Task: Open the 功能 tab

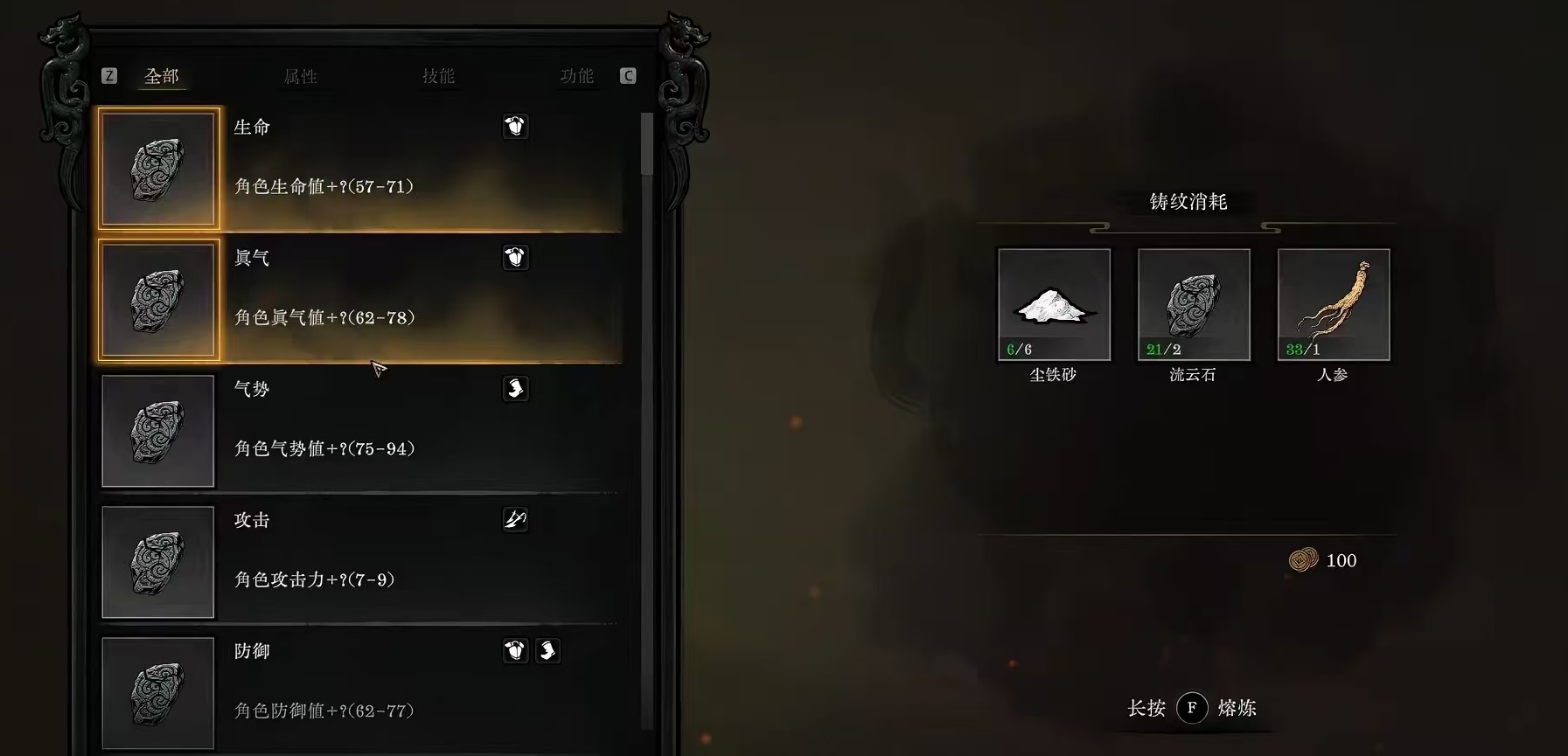Action: click(x=576, y=76)
